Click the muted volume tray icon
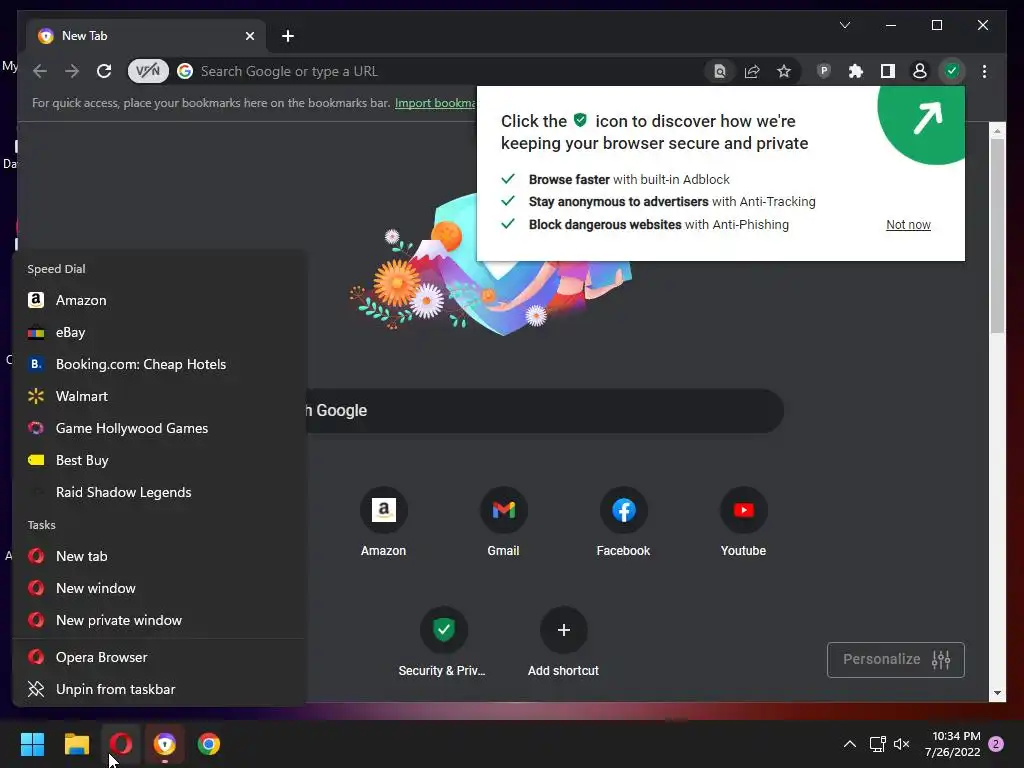This screenshot has height=768, width=1024. click(x=902, y=744)
